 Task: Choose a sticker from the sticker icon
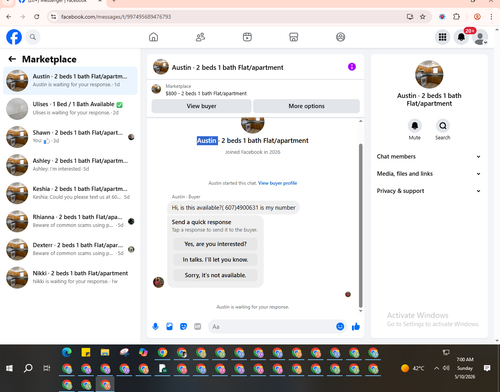(x=183, y=326)
